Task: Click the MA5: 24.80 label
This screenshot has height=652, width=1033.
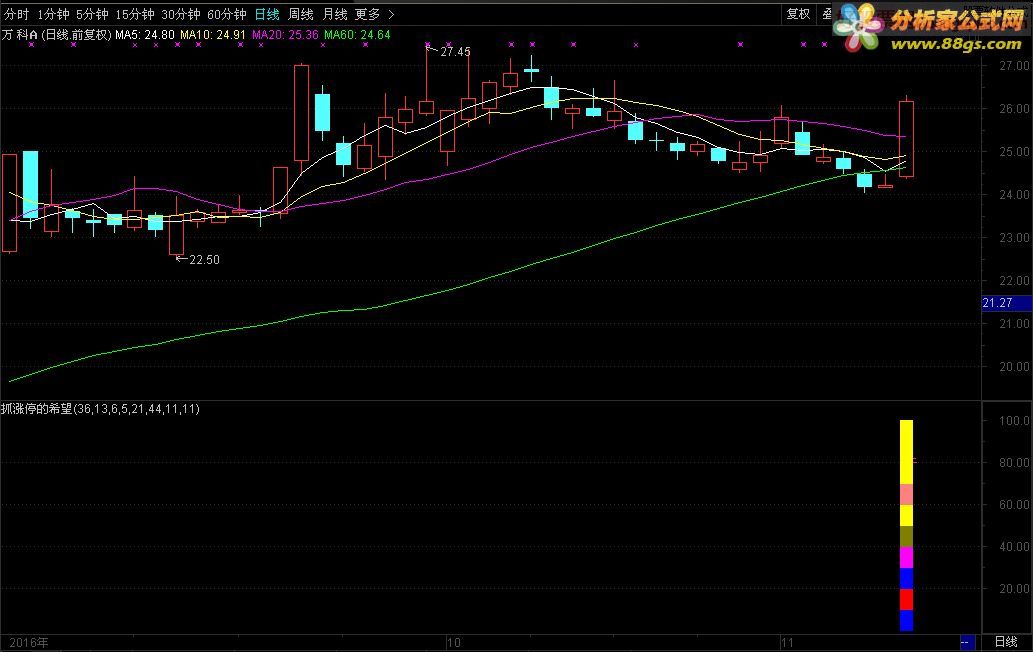Action: pyautogui.click(x=145, y=34)
